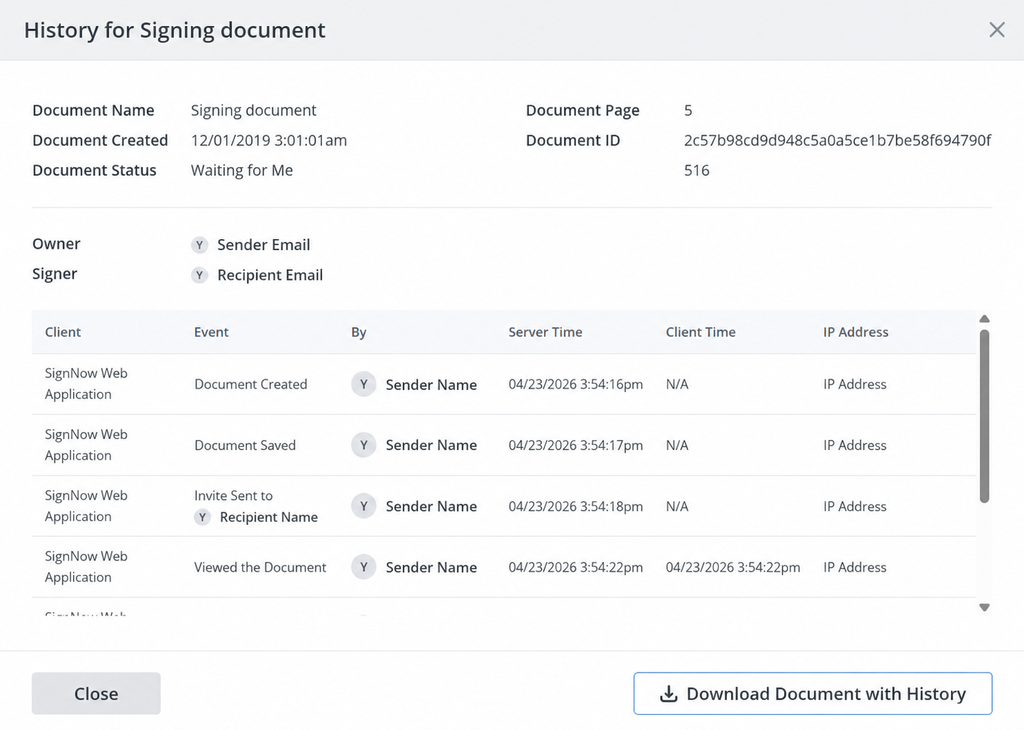Click the By column header

pyautogui.click(x=359, y=332)
